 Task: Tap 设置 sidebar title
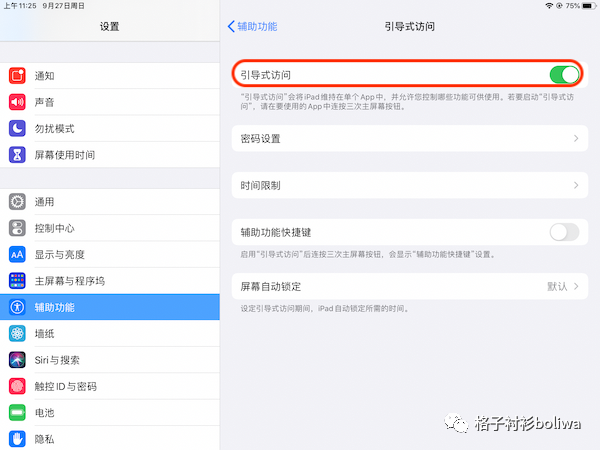(109, 26)
